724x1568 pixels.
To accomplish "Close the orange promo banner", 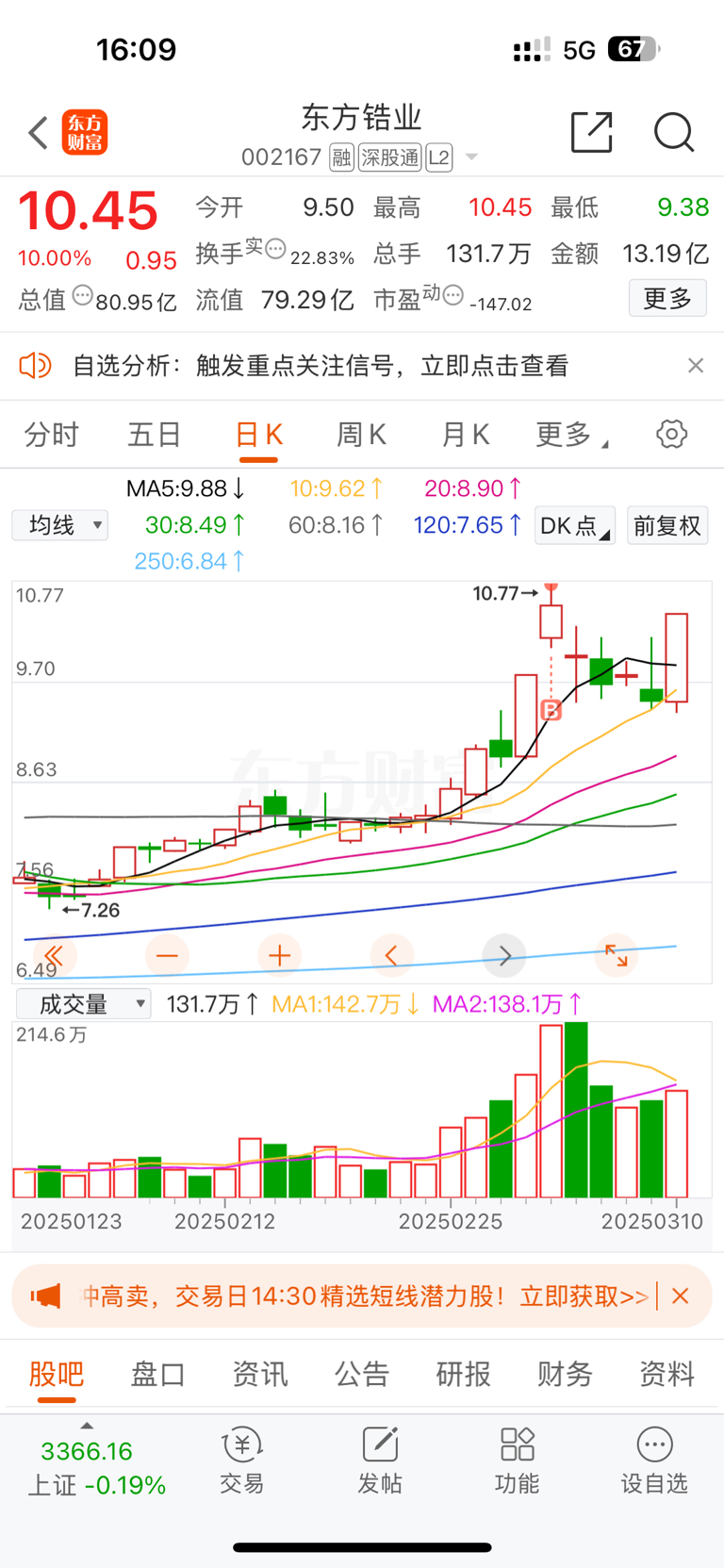I will pos(681,1296).
